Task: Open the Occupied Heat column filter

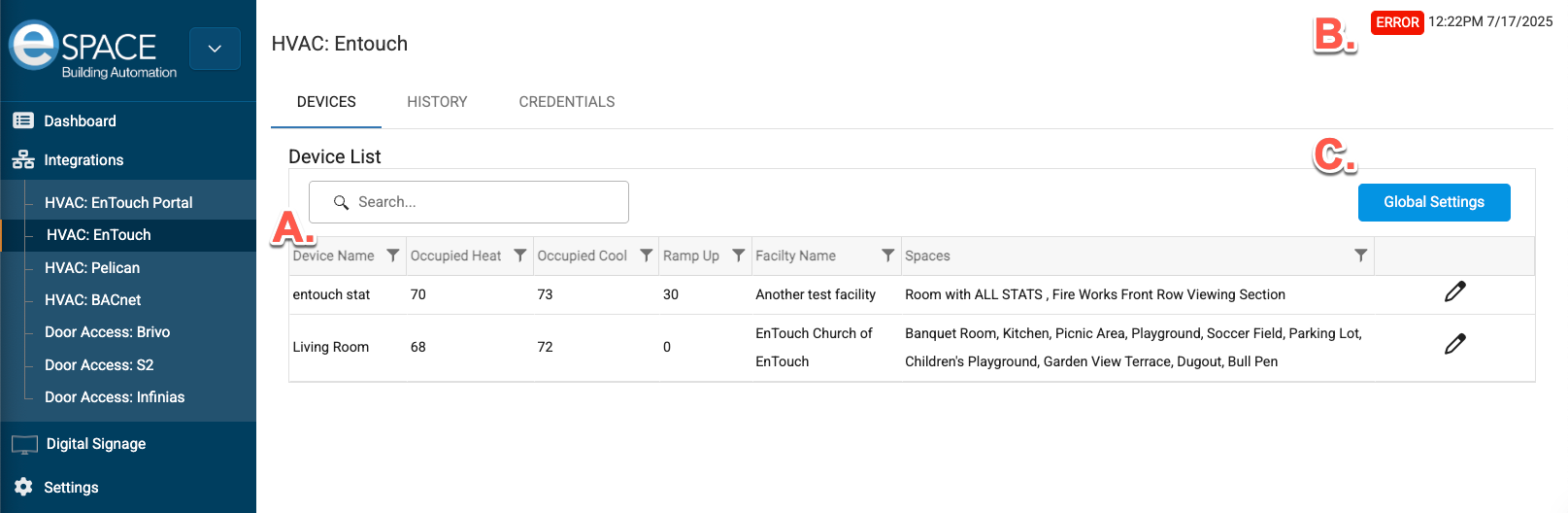Action: (519, 256)
